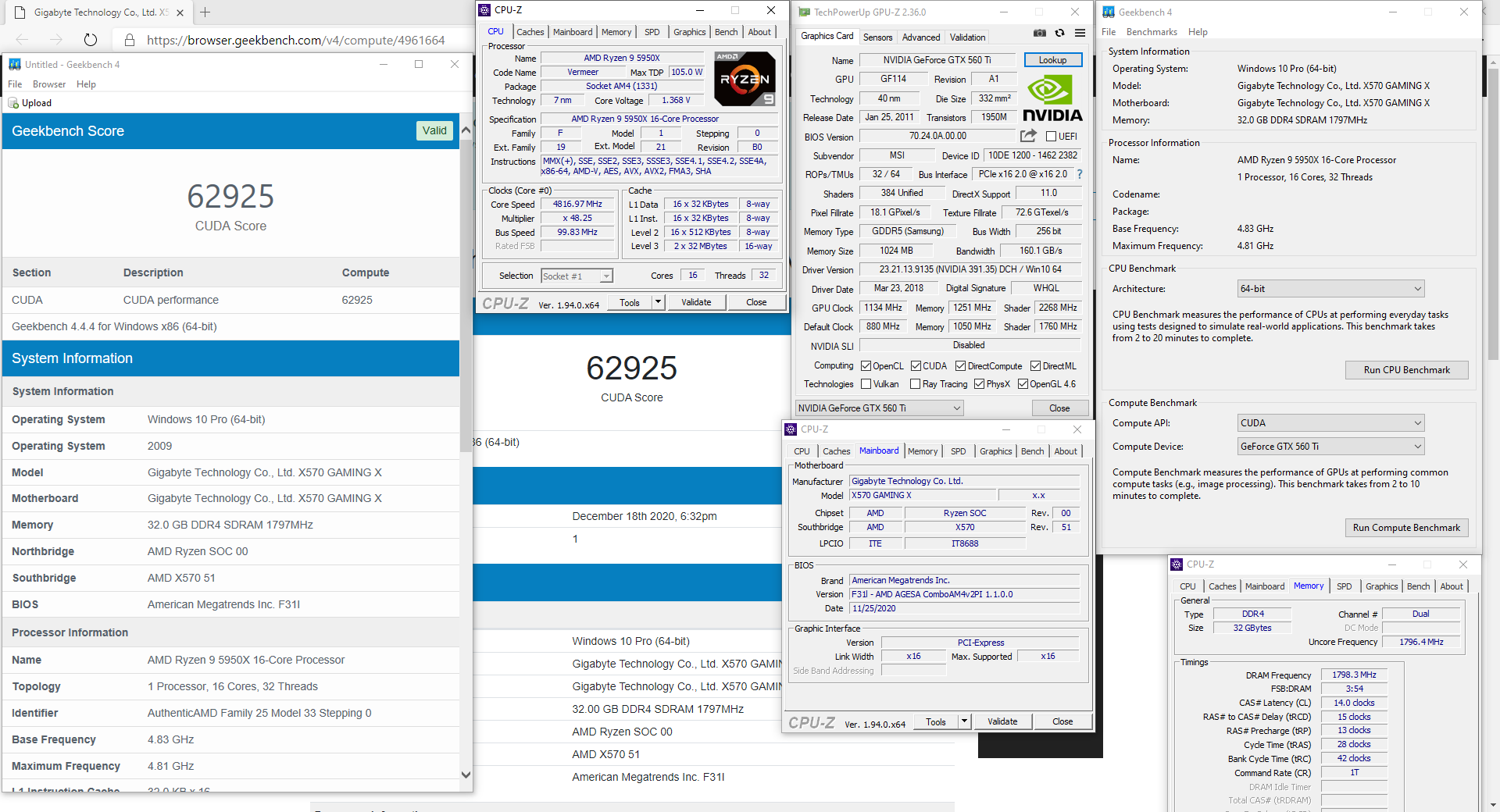This screenshot has width=1500, height=812.
Task: Toggle the UEFI checkbox in GPU-Z
Action: (1051, 136)
